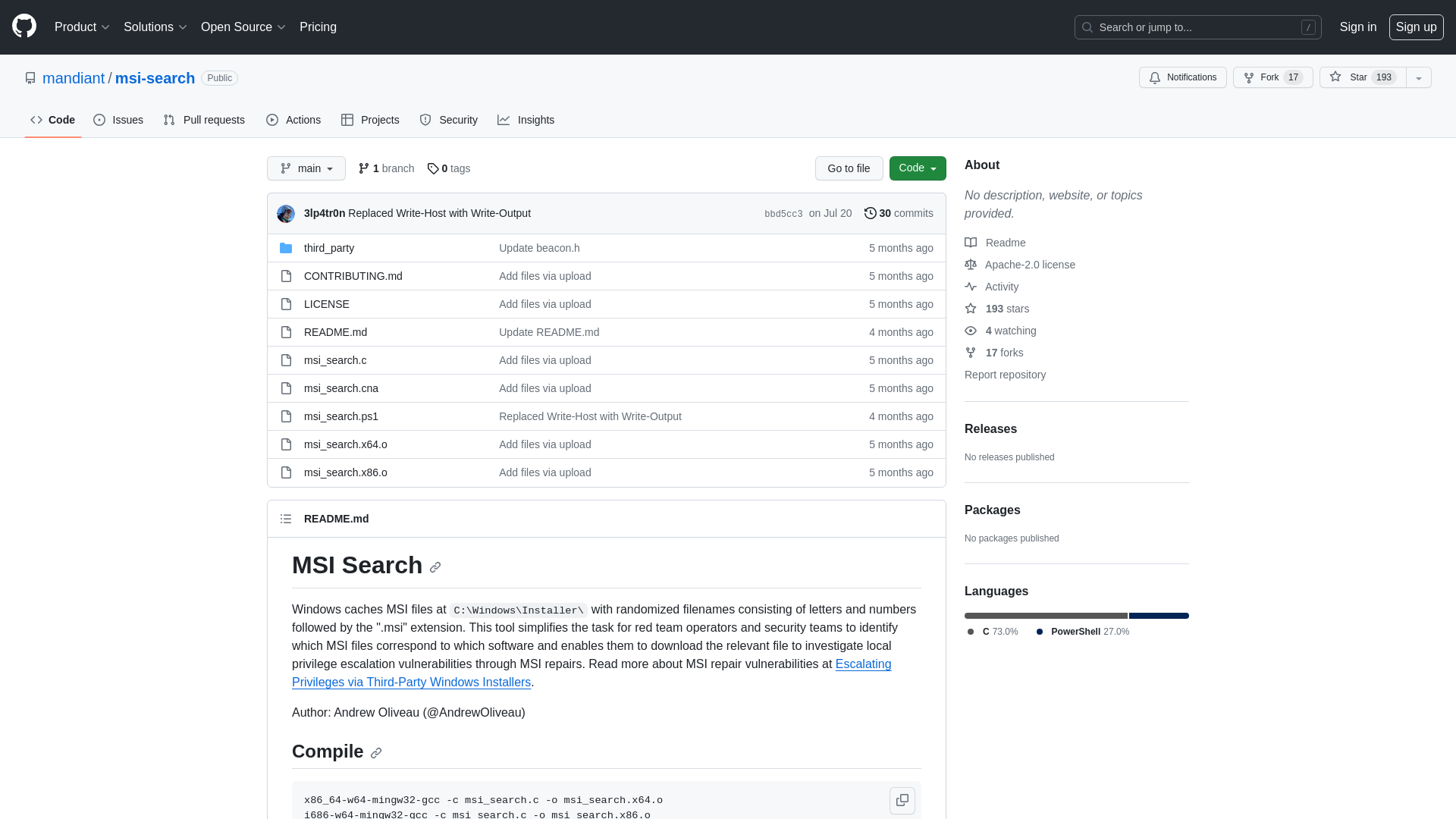Click the Sign up button
This screenshot has height=819, width=1456.
pyautogui.click(x=1416, y=27)
